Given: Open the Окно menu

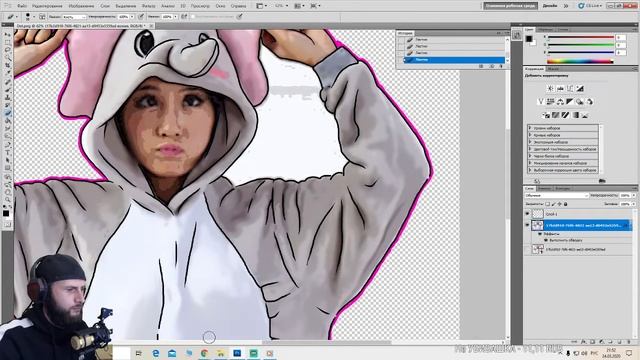Looking at the screenshot, I should click(x=220, y=6).
